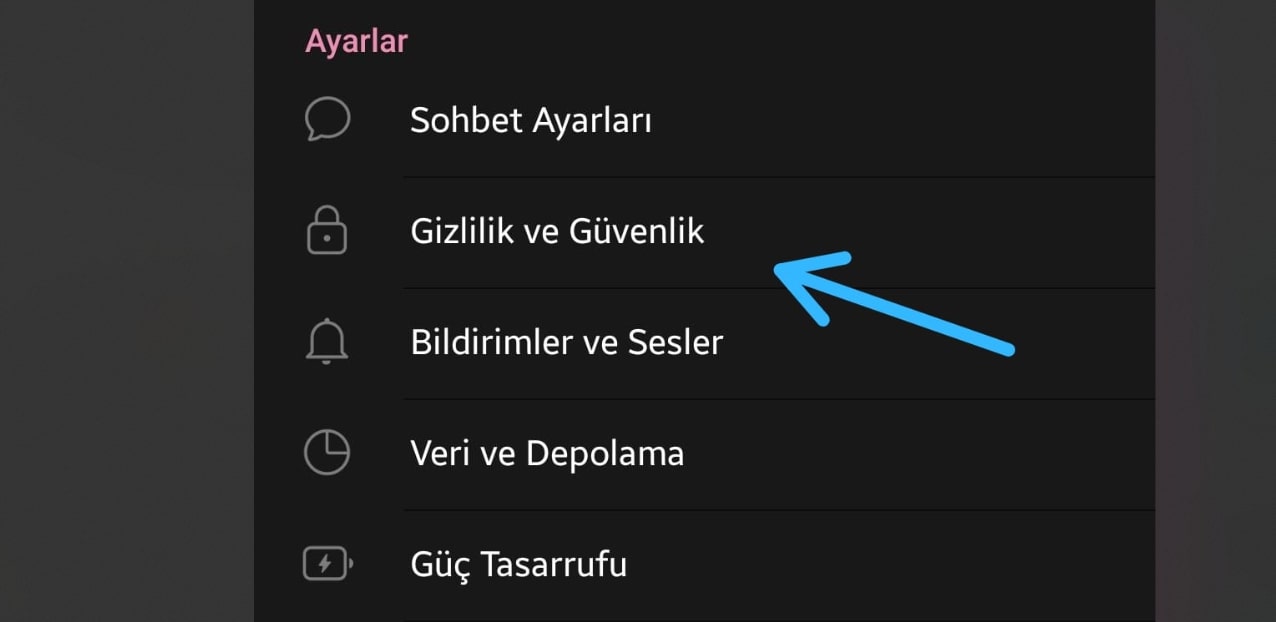Open notification settings via the bell icon

(x=326, y=341)
